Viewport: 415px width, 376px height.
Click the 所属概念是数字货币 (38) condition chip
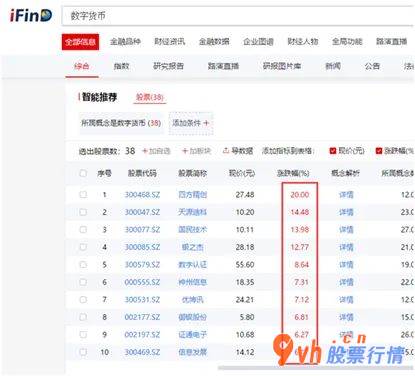[x=121, y=123]
